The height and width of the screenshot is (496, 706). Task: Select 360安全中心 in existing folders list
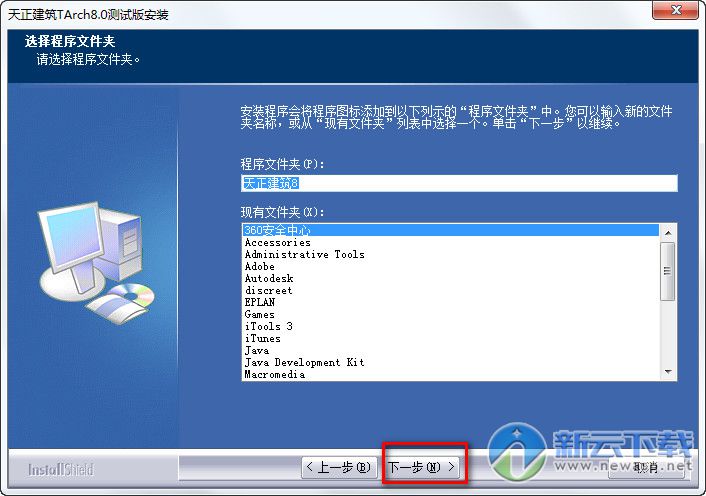[x=450, y=230]
